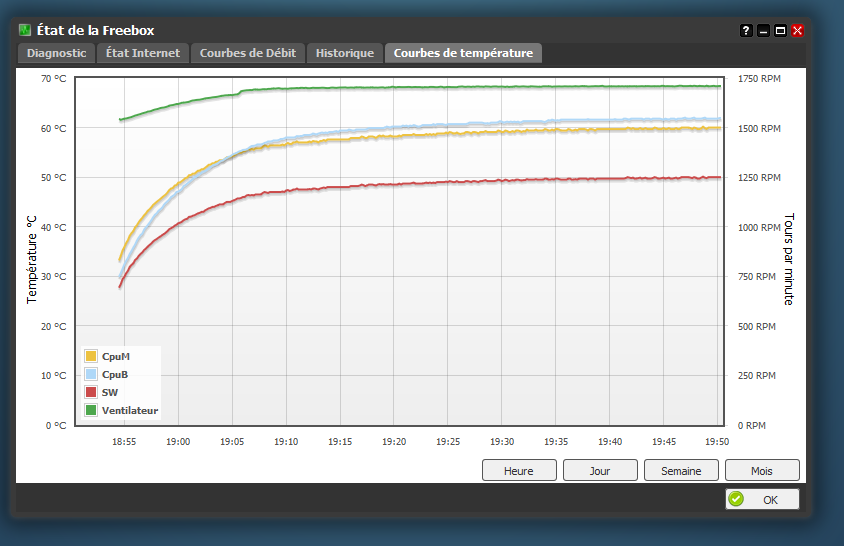This screenshot has height=546, width=844.
Task: Click the green Freebox status icon in title bar
Action: pyautogui.click(x=25, y=30)
